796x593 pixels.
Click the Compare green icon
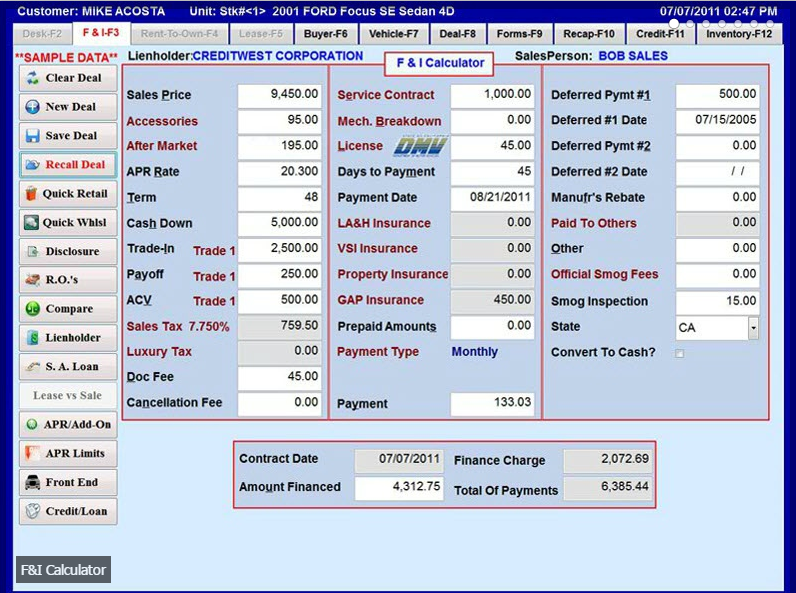click(32, 309)
